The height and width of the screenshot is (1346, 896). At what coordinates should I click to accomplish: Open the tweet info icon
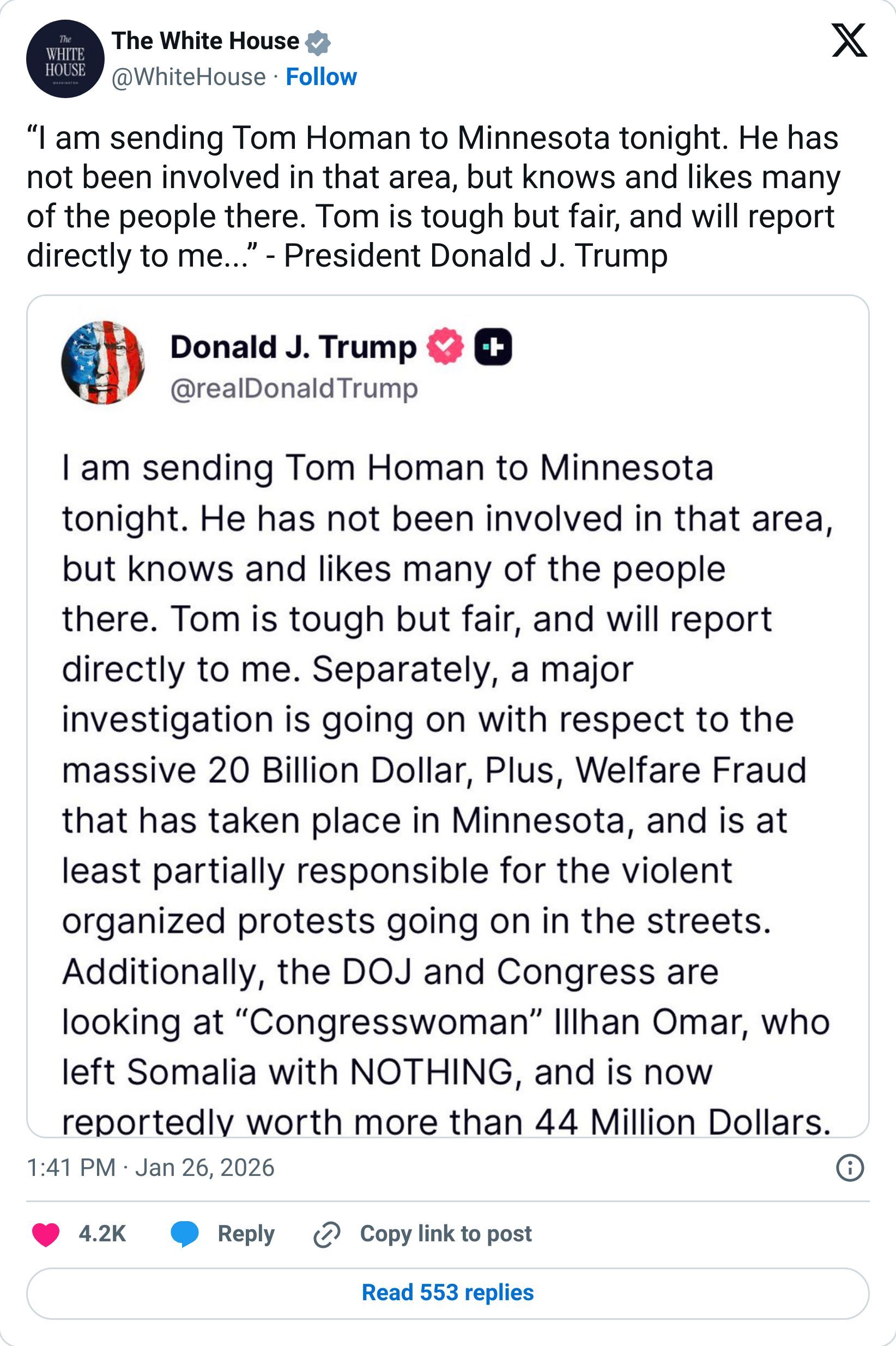849,1168
